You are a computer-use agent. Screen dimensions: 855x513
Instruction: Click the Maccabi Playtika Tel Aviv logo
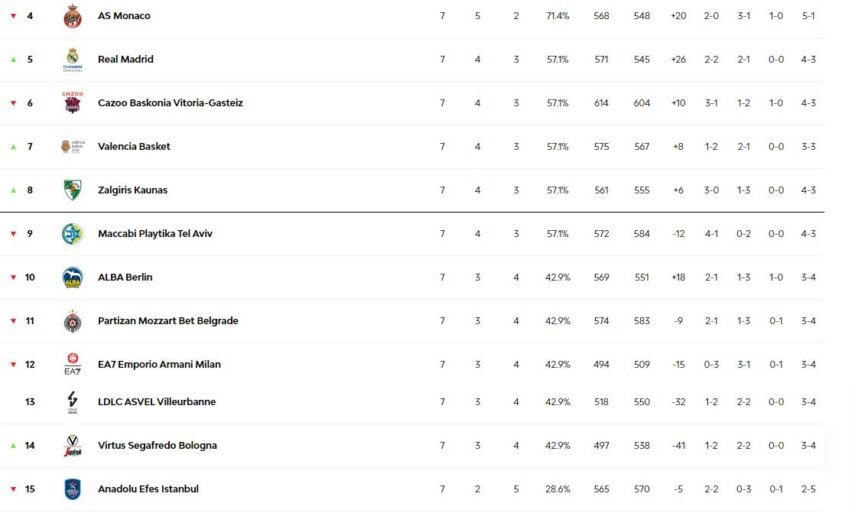tap(72, 234)
